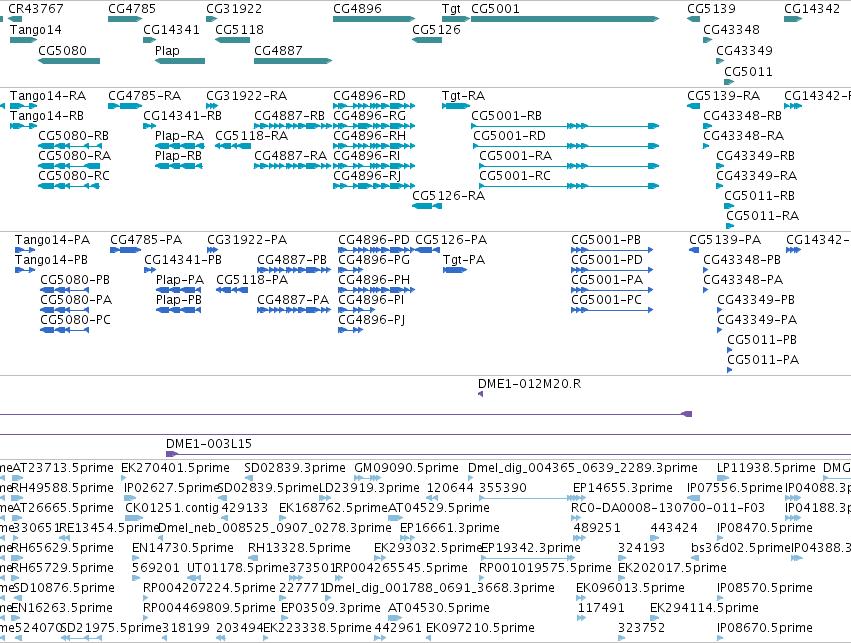Screen dimensions: 851x643
Task: Select the Tgt gene arrow
Action: [456, 19]
